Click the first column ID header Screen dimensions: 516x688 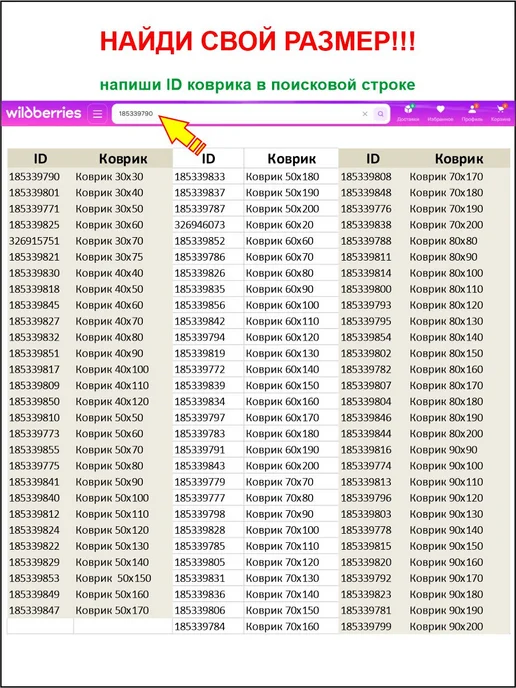tap(40, 158)
